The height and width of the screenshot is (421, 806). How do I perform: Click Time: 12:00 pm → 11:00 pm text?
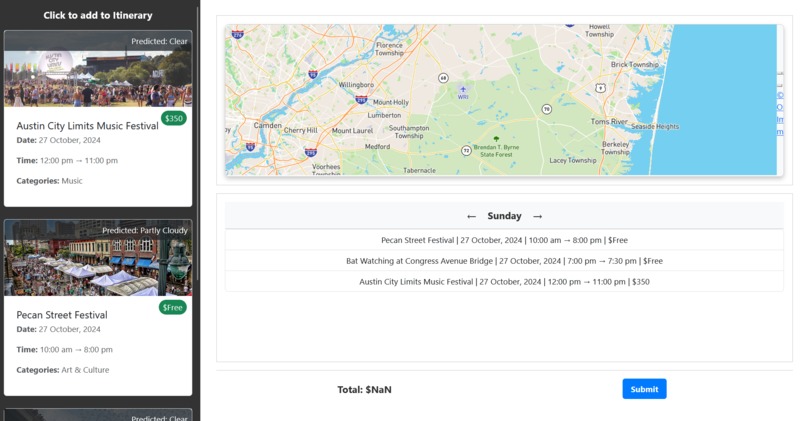pyautogui.click(x=67, y=160)
